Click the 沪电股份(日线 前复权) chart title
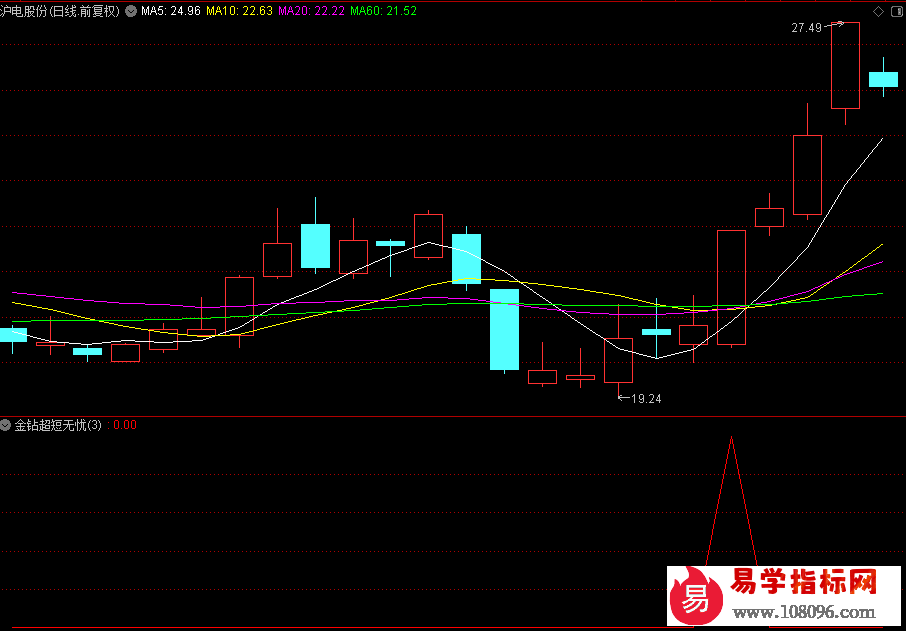This screenshot has width=906, height=631. point(60,11)
